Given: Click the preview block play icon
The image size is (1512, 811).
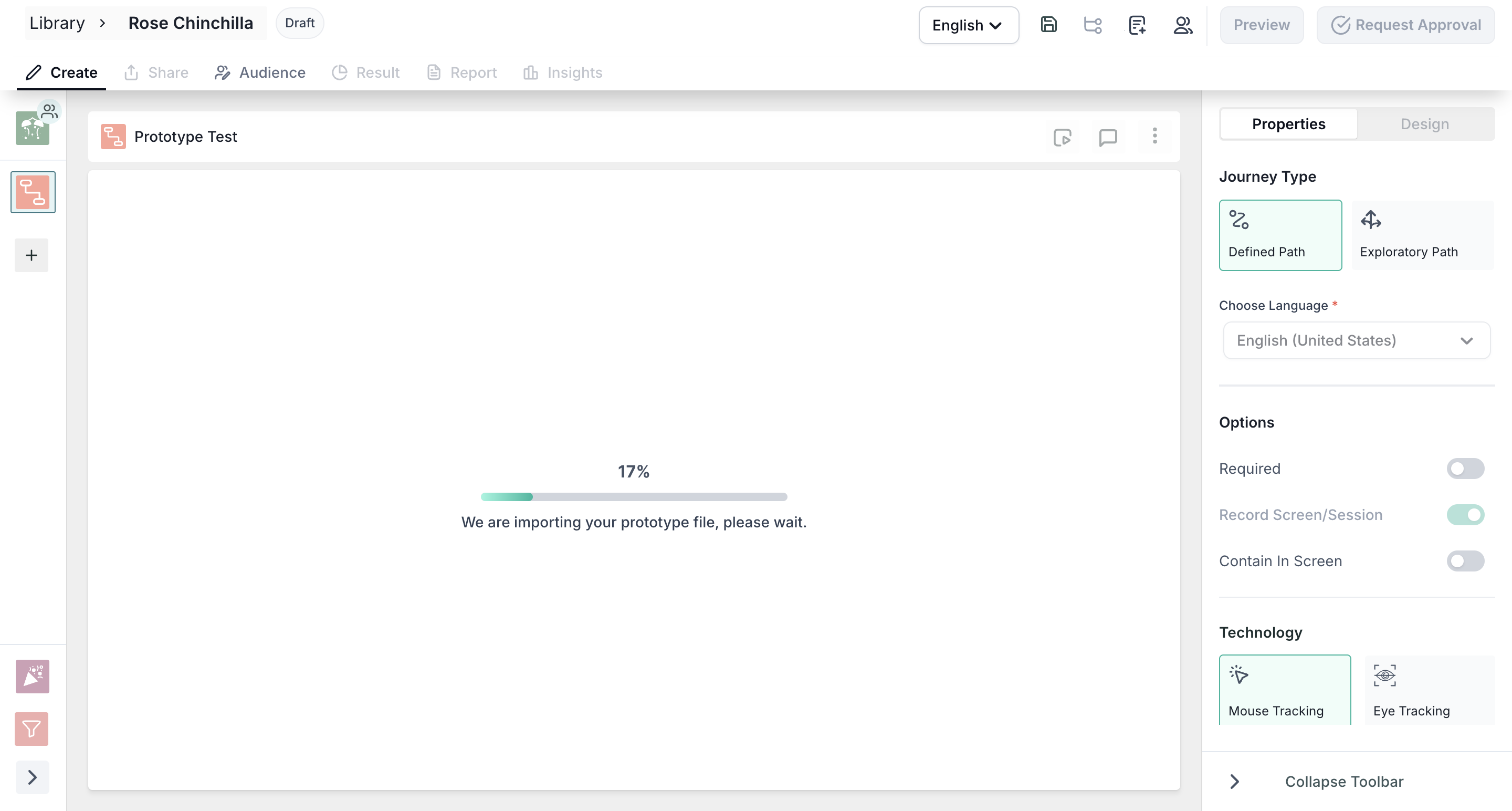Looking at the screenshot, I should click(x=1063, y=137).
